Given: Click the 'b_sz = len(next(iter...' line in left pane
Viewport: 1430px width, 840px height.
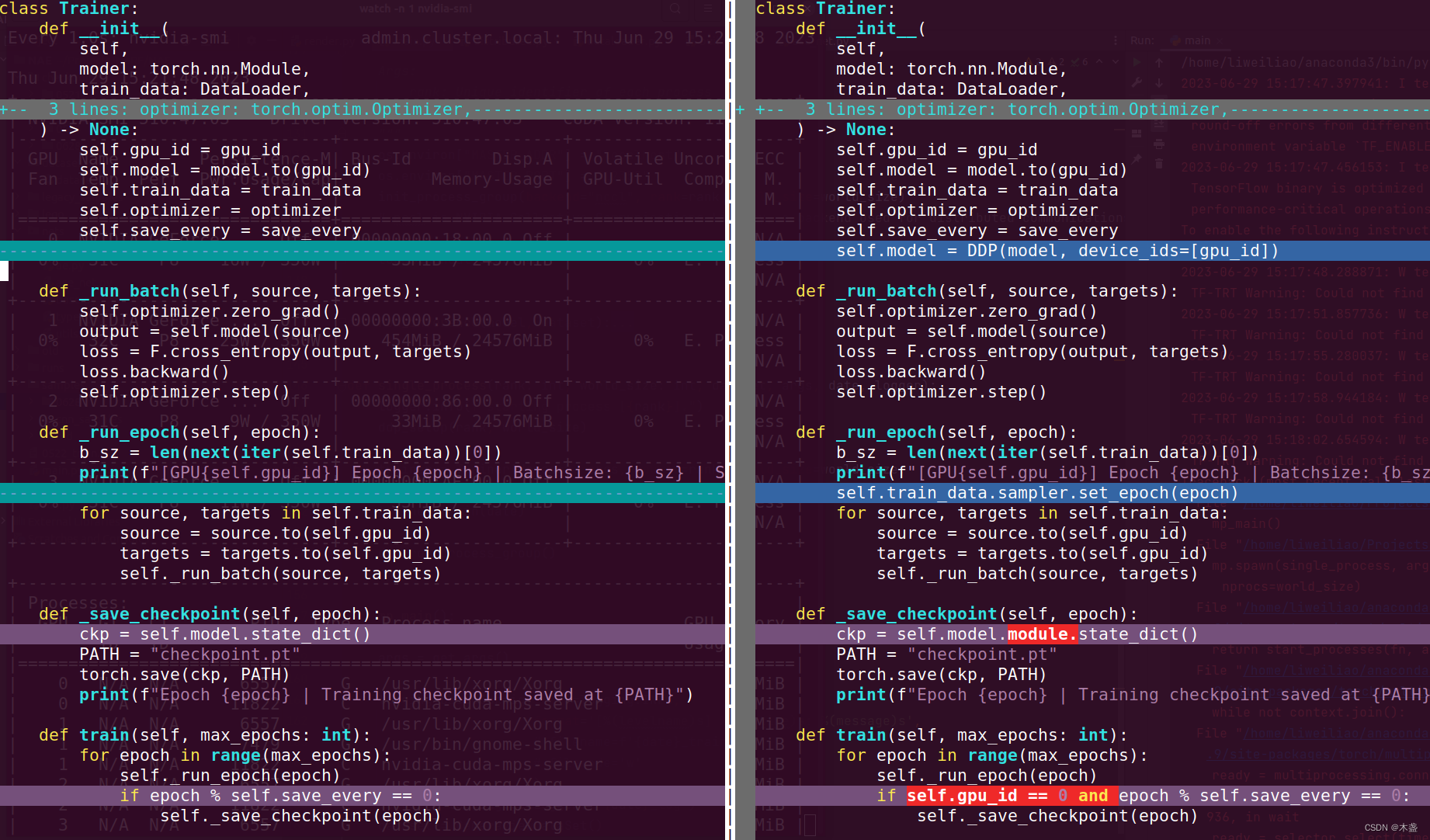Looking at the screenshot, I should pyautogui.click(x=290, y=453).
